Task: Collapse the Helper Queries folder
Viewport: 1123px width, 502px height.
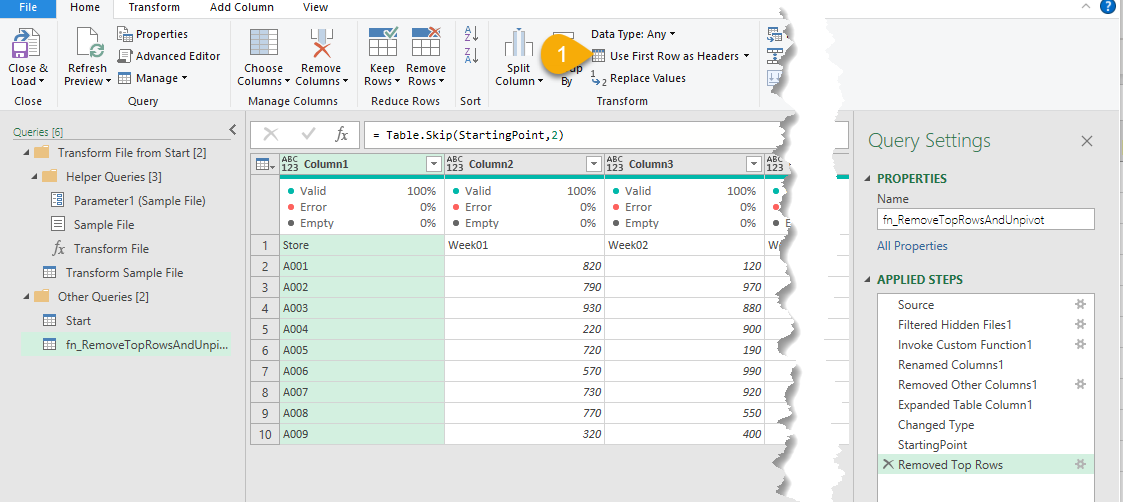Action: pos(32,176)
